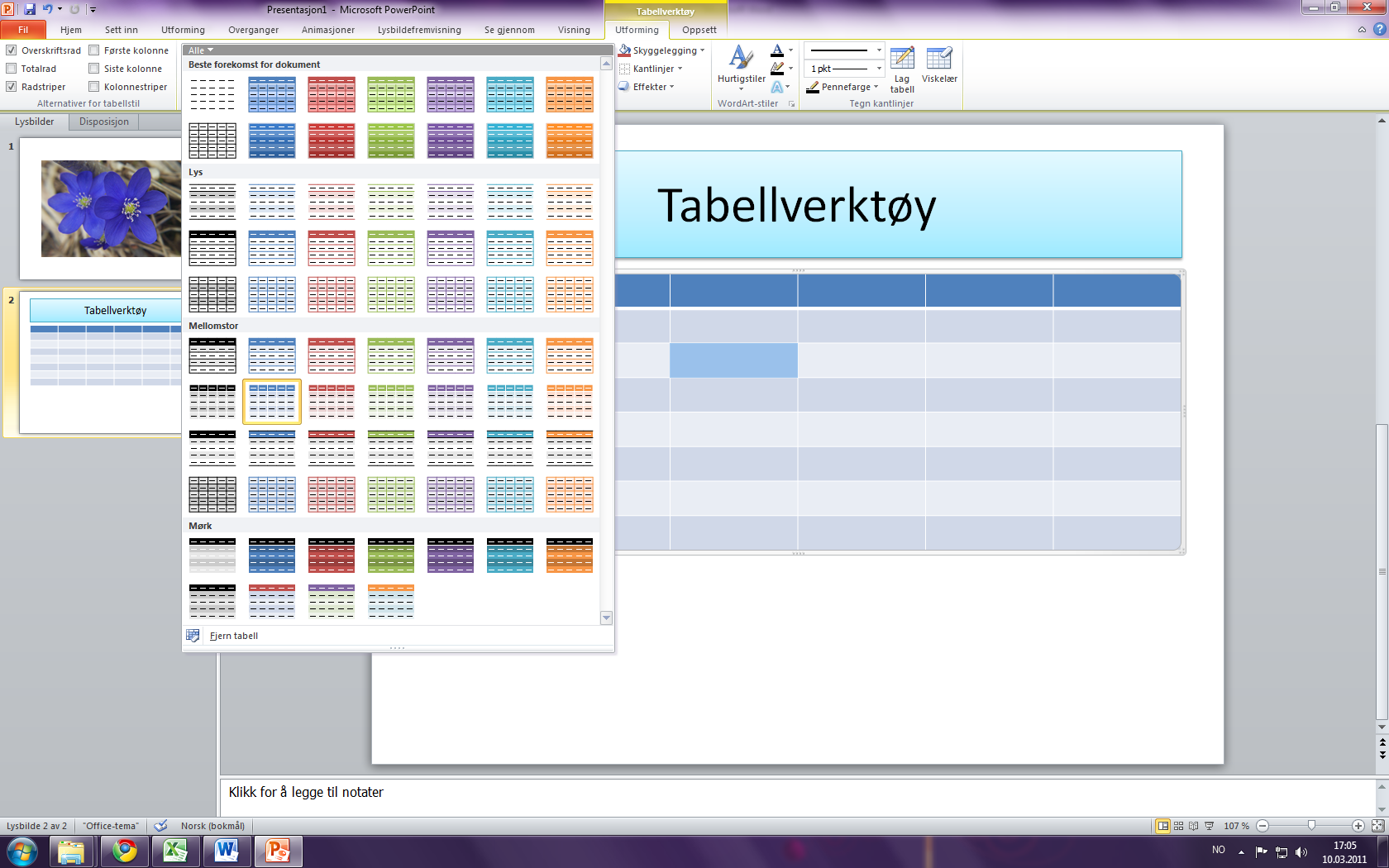This screenshot has width=1389, height=868.
Task: Choose the orange style in Mørk first row
Action: 570,556
